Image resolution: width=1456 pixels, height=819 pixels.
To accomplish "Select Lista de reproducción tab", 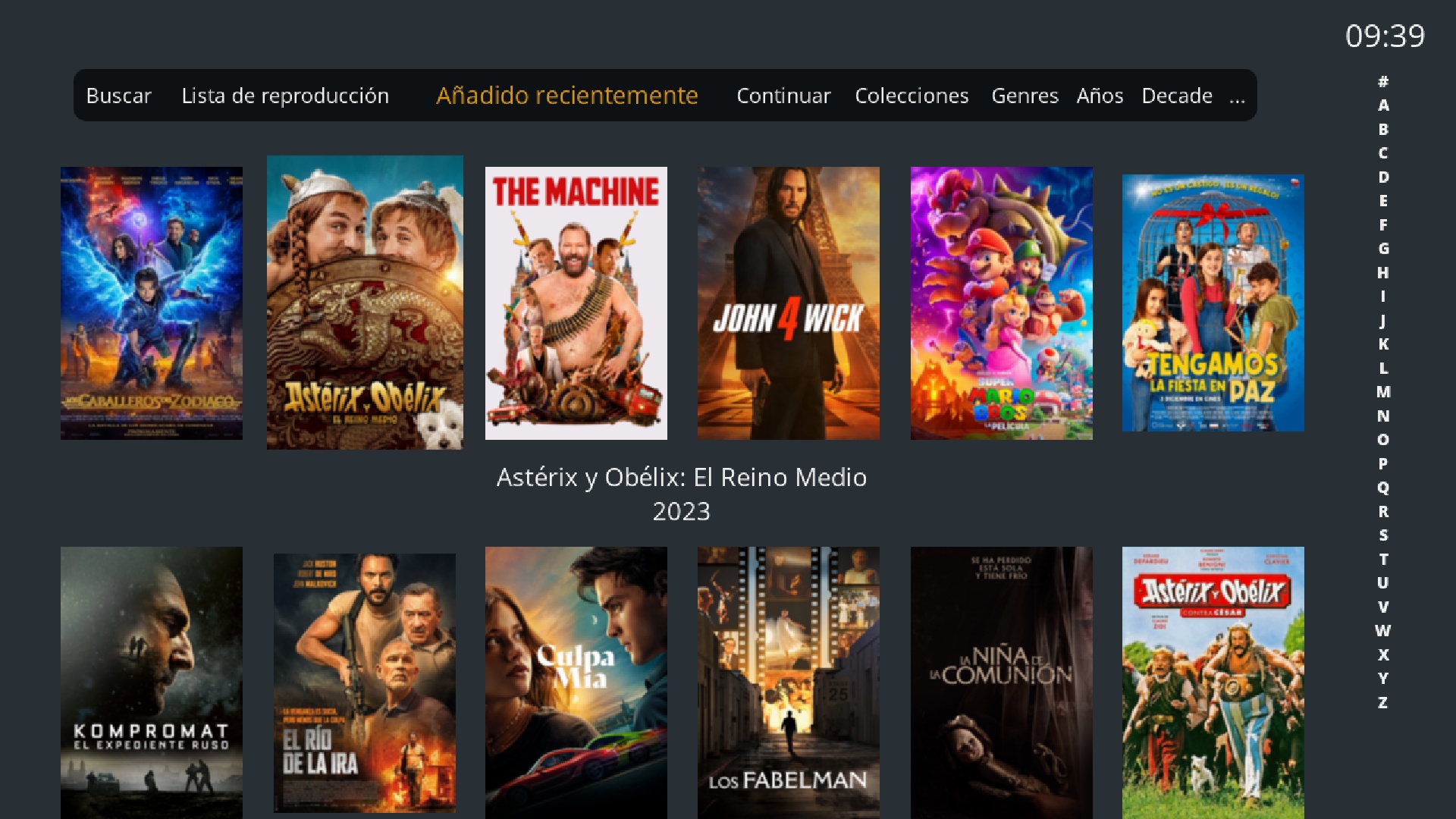I will 285,96.
